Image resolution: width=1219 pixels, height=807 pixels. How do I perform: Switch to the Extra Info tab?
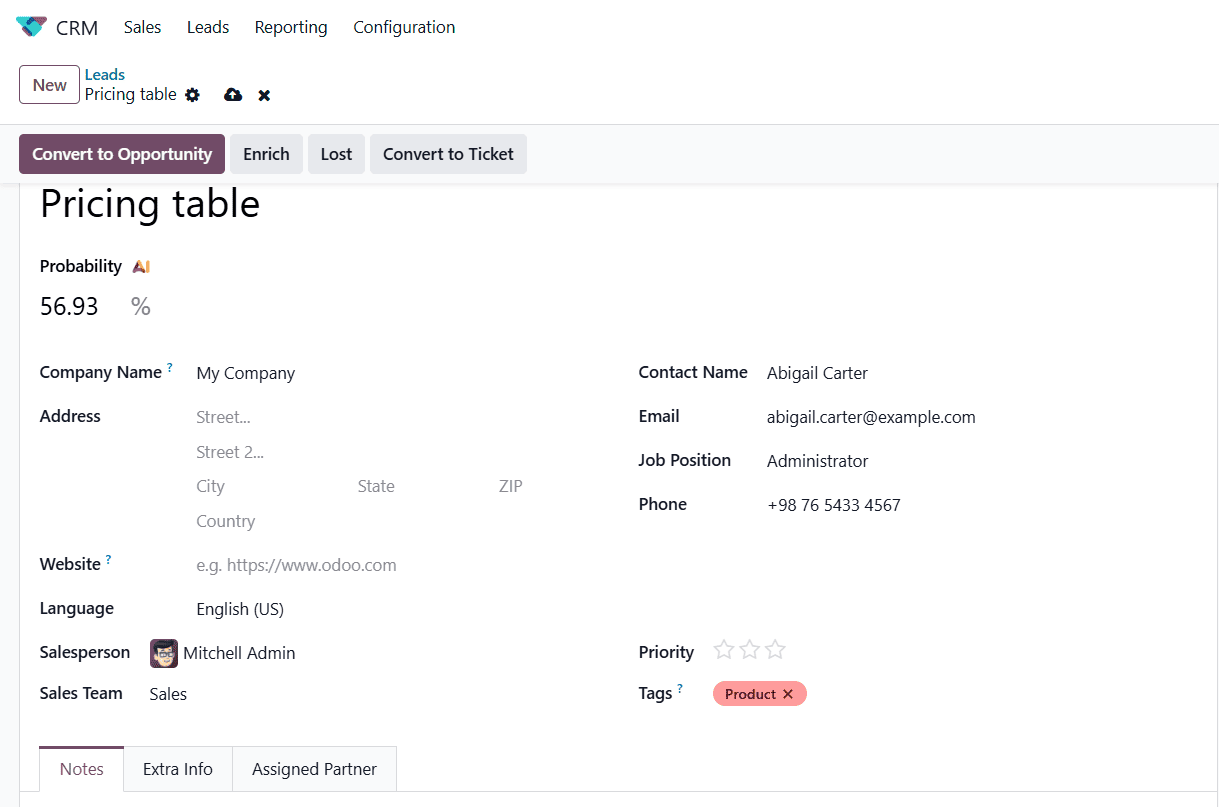[x=178, y=769]
